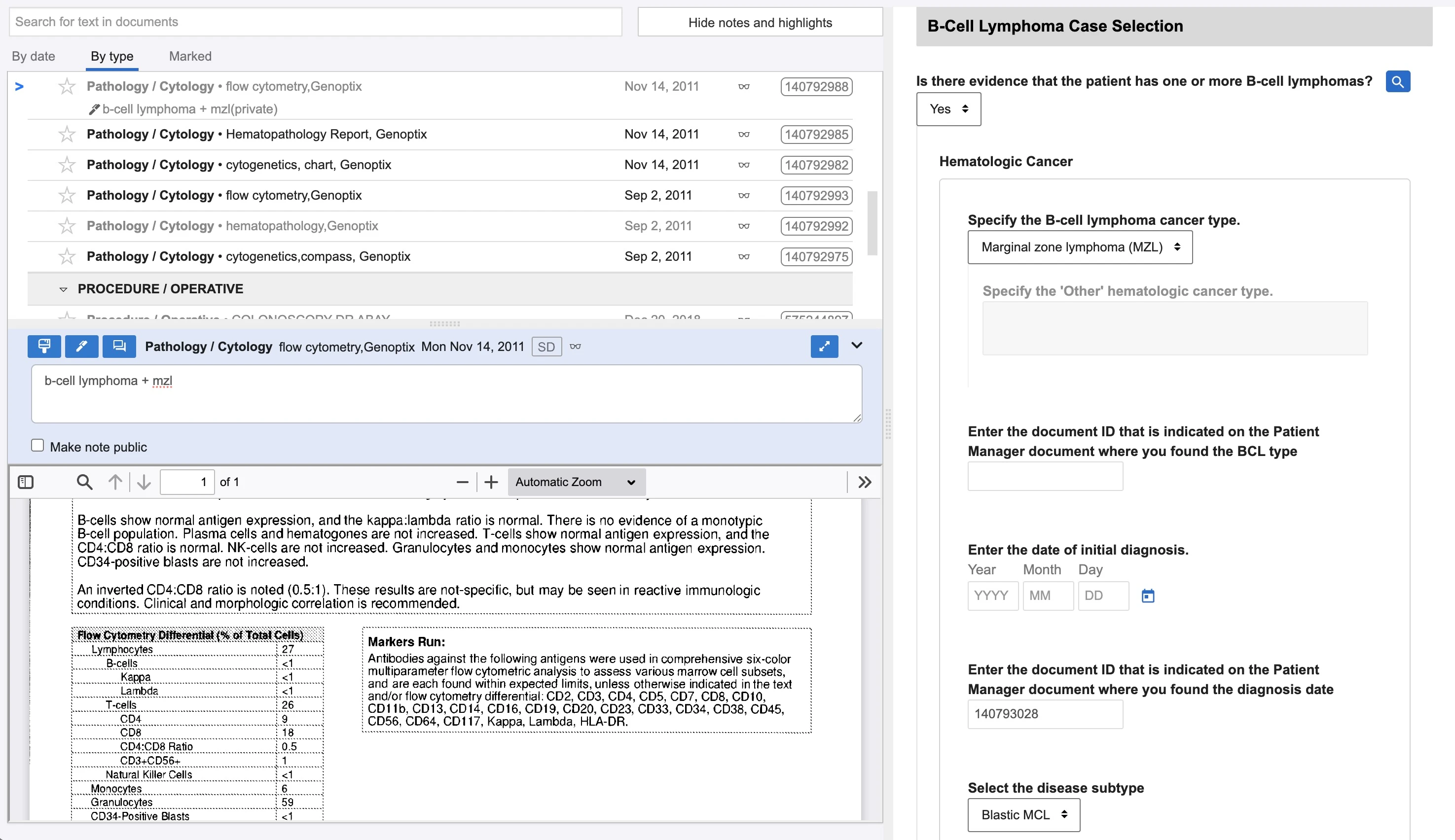Switch to the By date tab

pyautogui.click(x=33, y=56)
